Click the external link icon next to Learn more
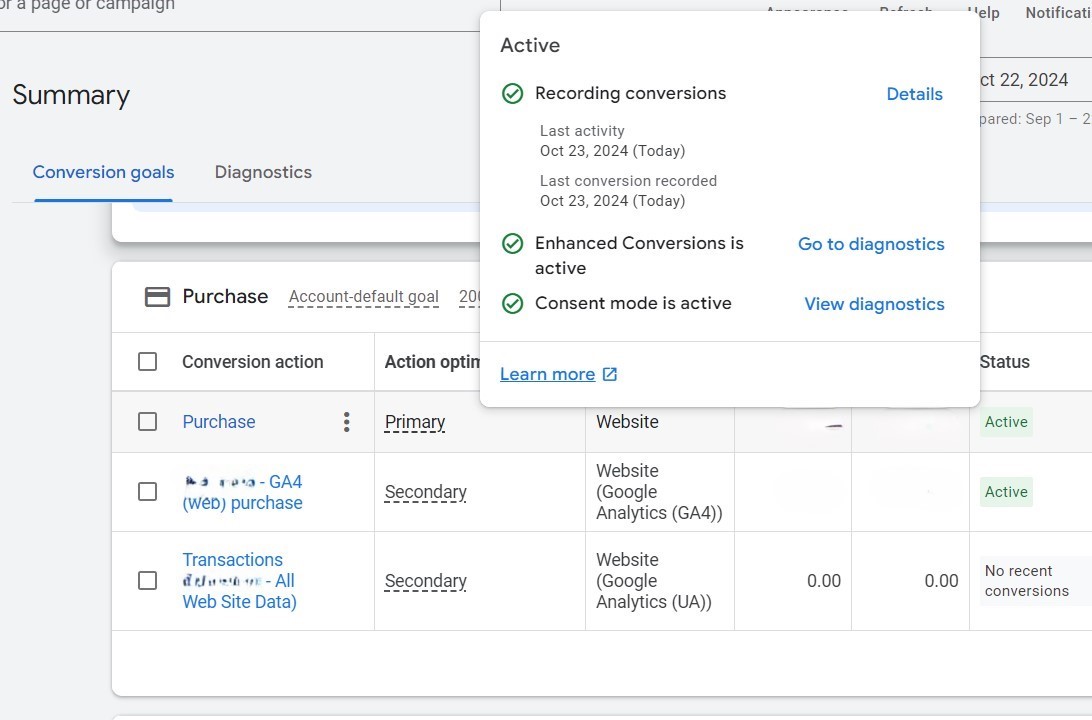 point(610,374)
